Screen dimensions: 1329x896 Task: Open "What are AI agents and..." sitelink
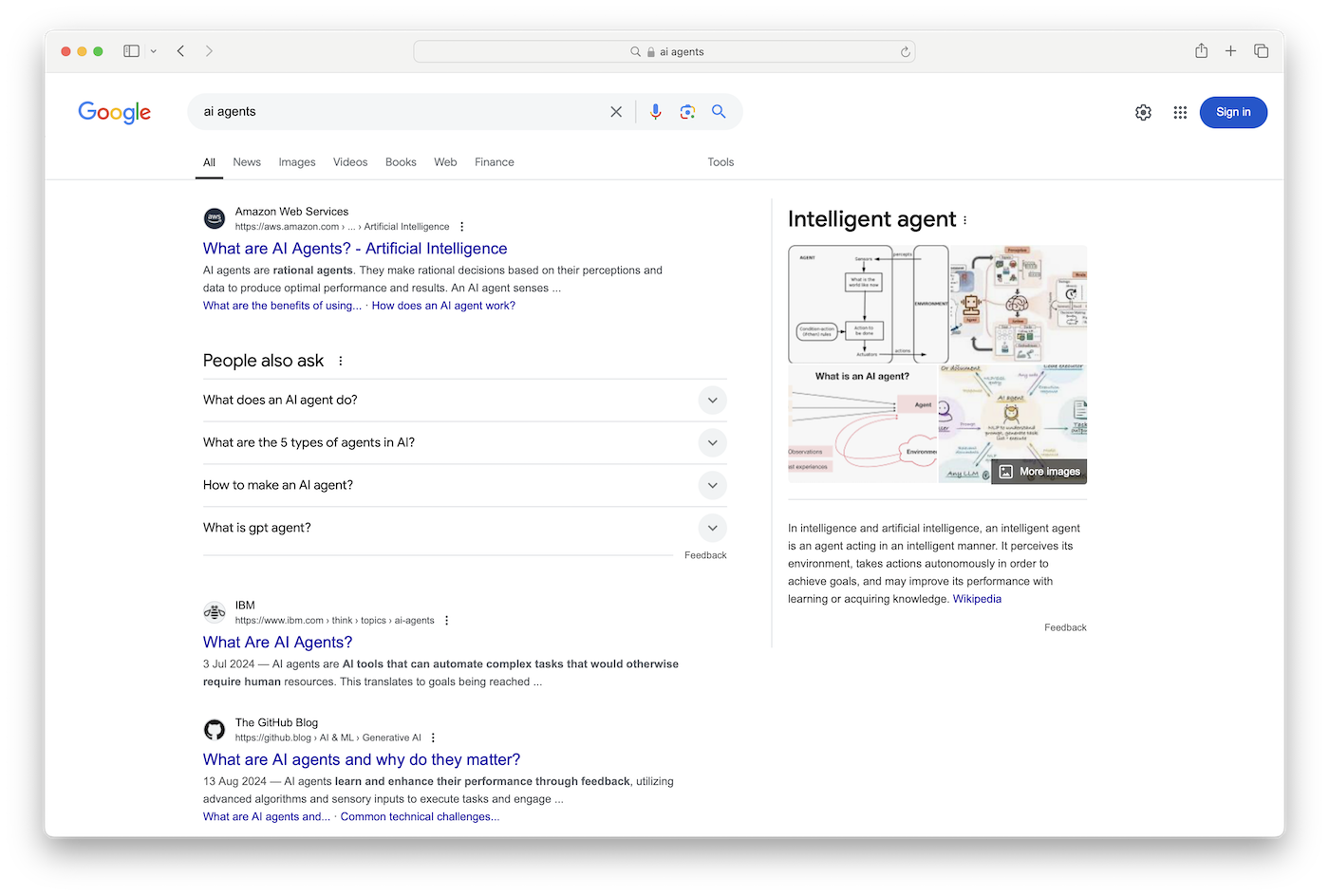pyautogui.click(x=267, y=817)
